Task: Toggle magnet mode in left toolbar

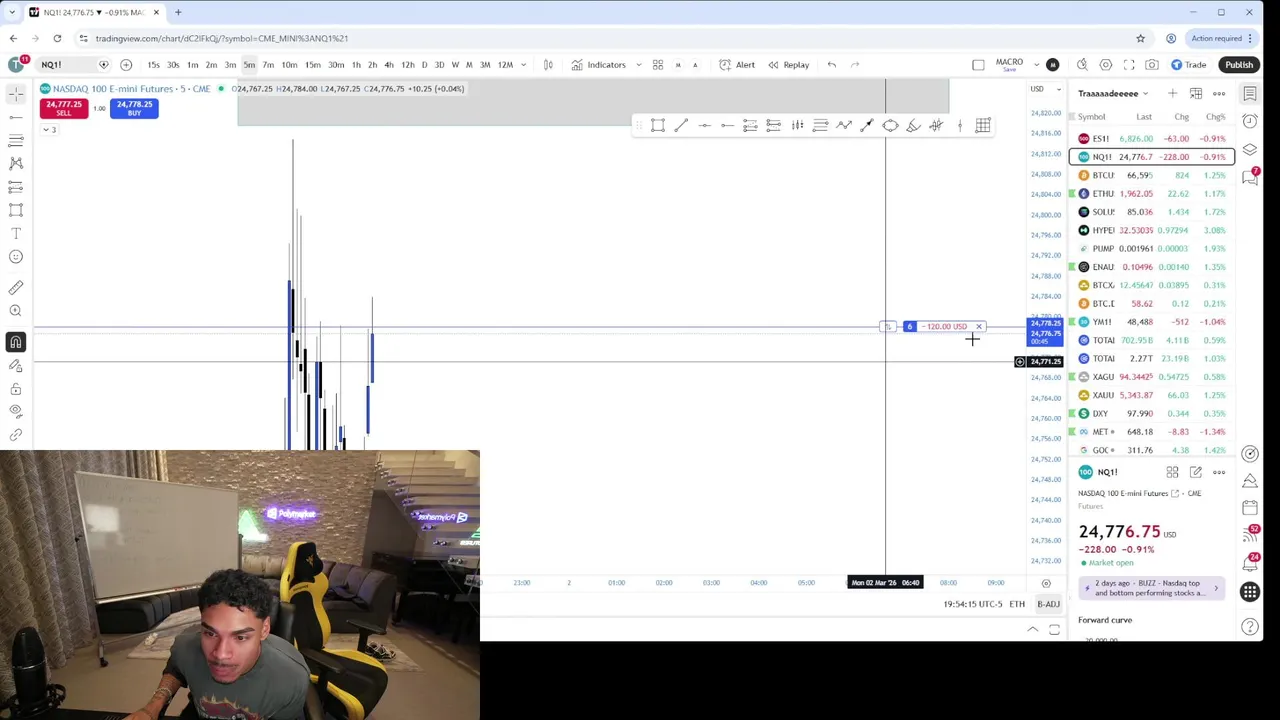Action: pyautogui.click(x=16, y=342)
